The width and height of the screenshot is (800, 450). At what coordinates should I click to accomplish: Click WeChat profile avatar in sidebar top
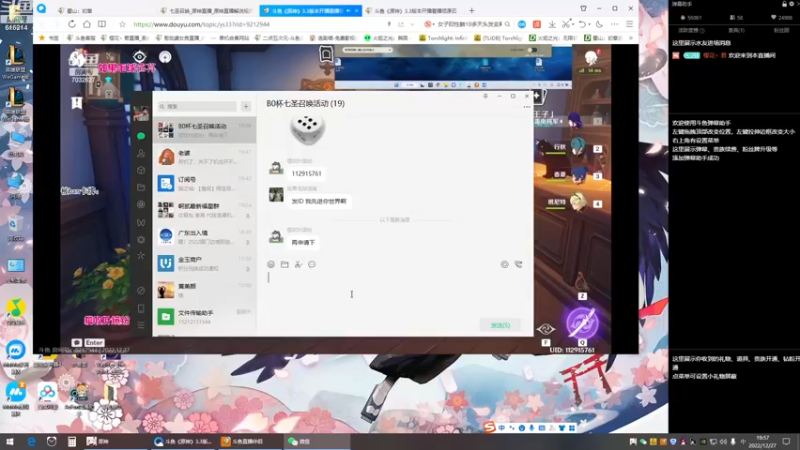coord(141,113)
